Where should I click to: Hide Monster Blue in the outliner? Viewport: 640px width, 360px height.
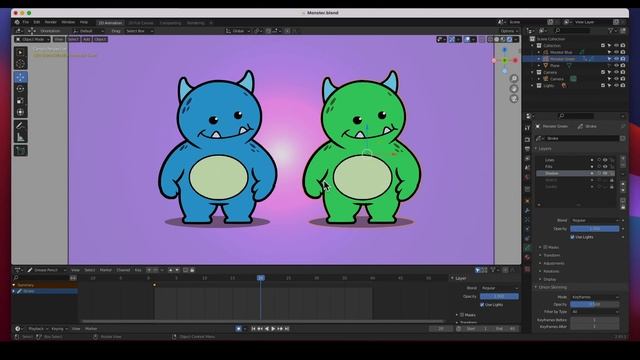[616, 52]
